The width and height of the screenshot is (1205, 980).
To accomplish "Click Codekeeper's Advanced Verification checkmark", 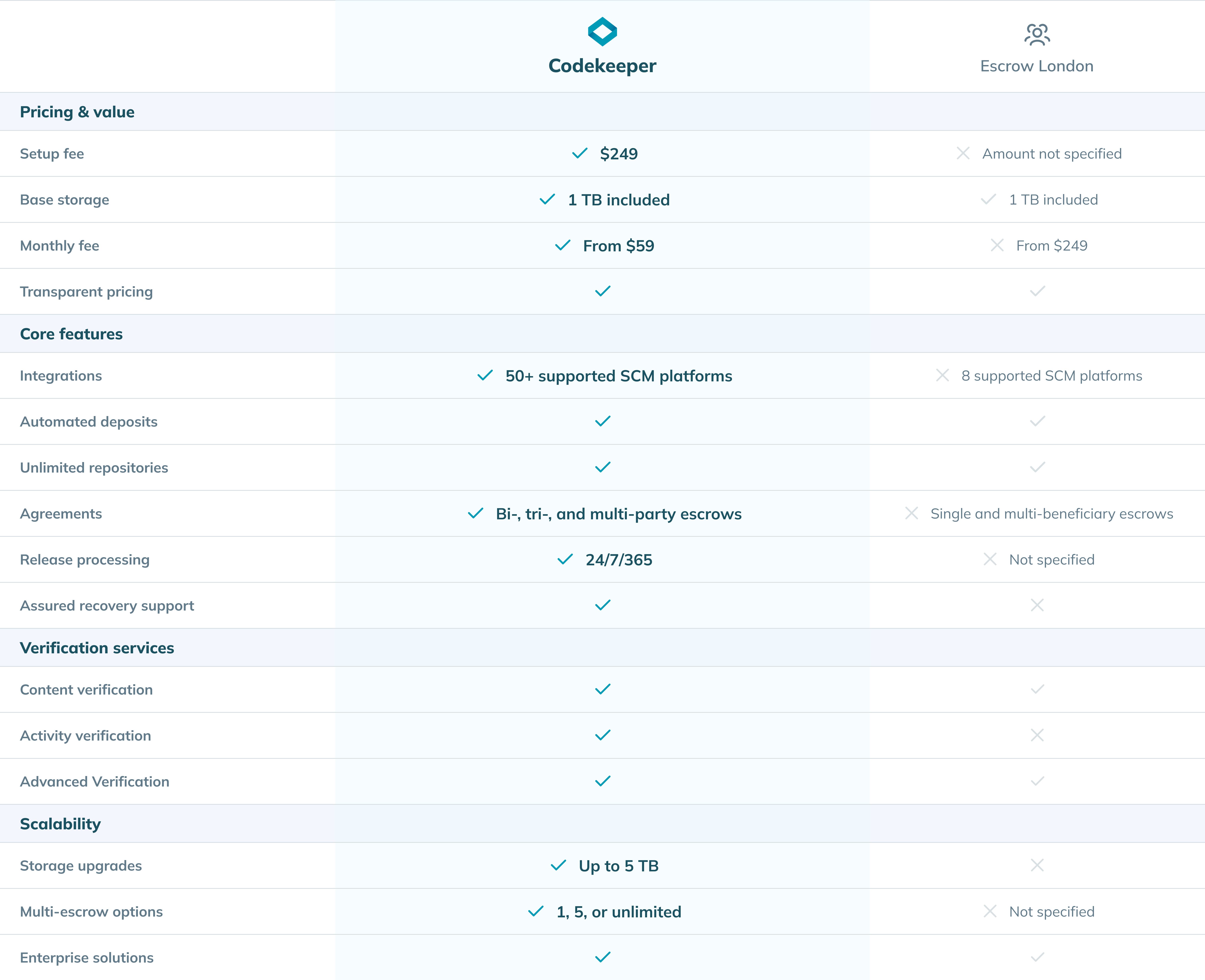I will click(603, 781).
